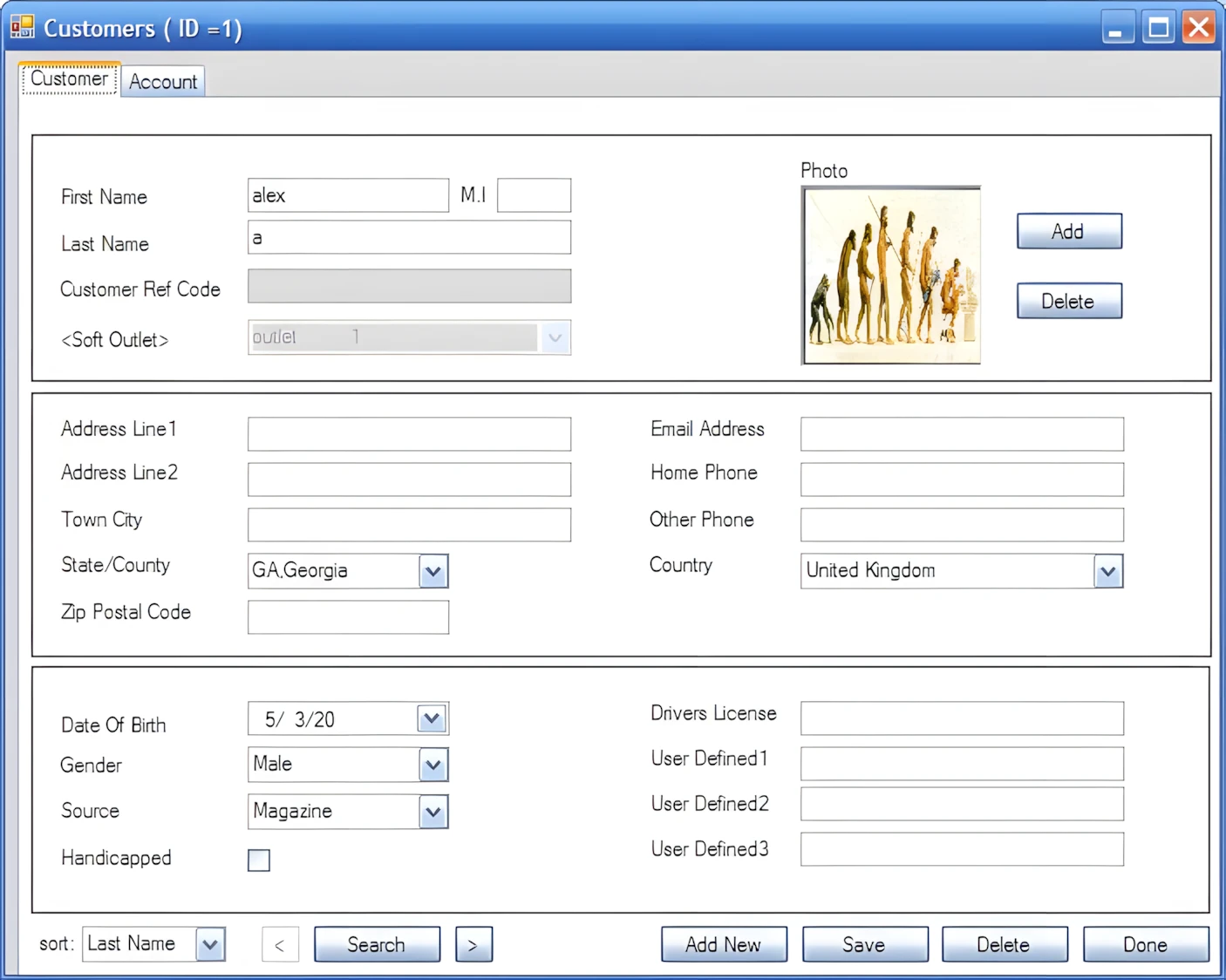This screenshot has width=1226, height=980.
Task: Click into the Email Address field
Action: (x=962, y=434)
